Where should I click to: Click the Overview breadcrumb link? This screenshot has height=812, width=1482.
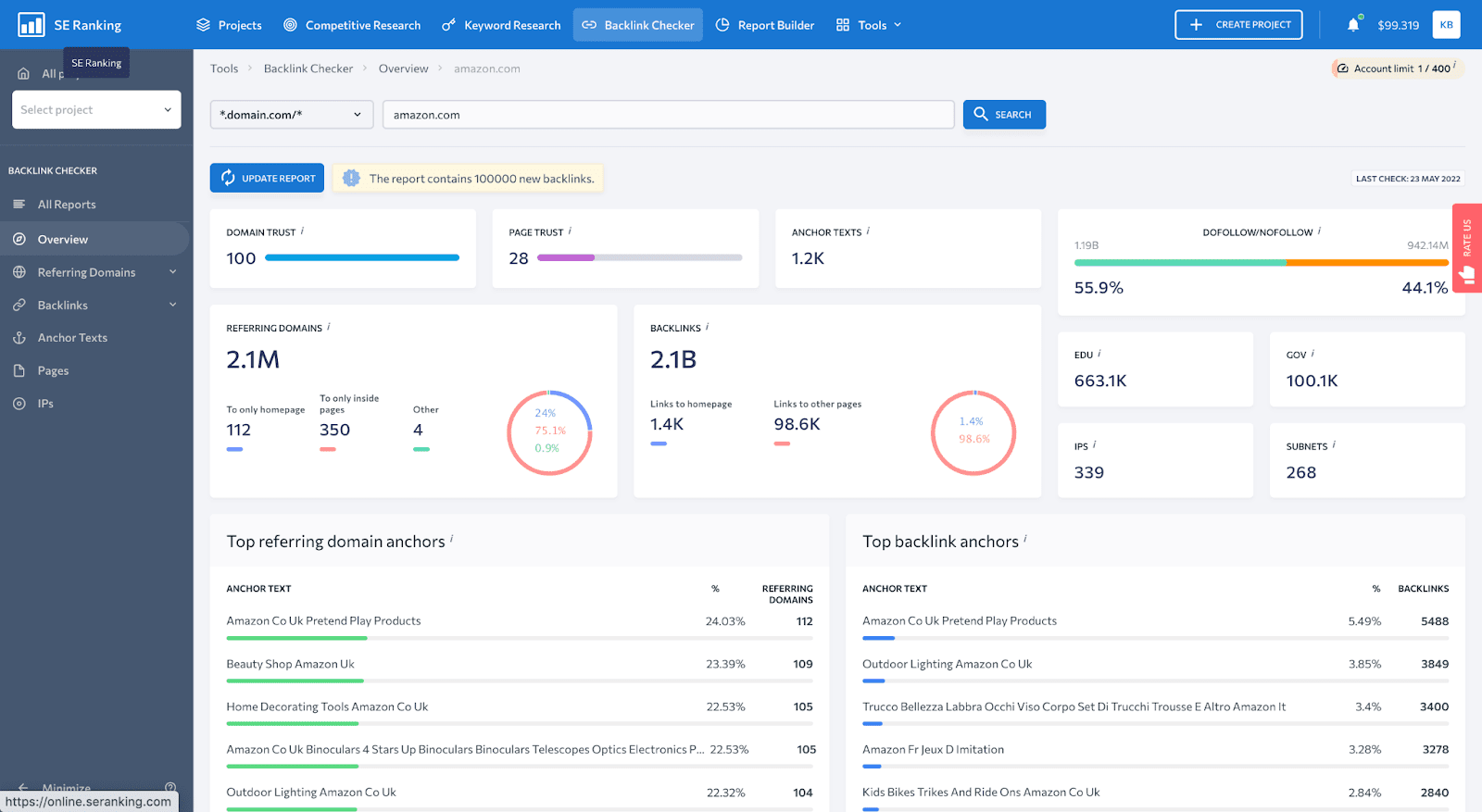coord(404,69)
